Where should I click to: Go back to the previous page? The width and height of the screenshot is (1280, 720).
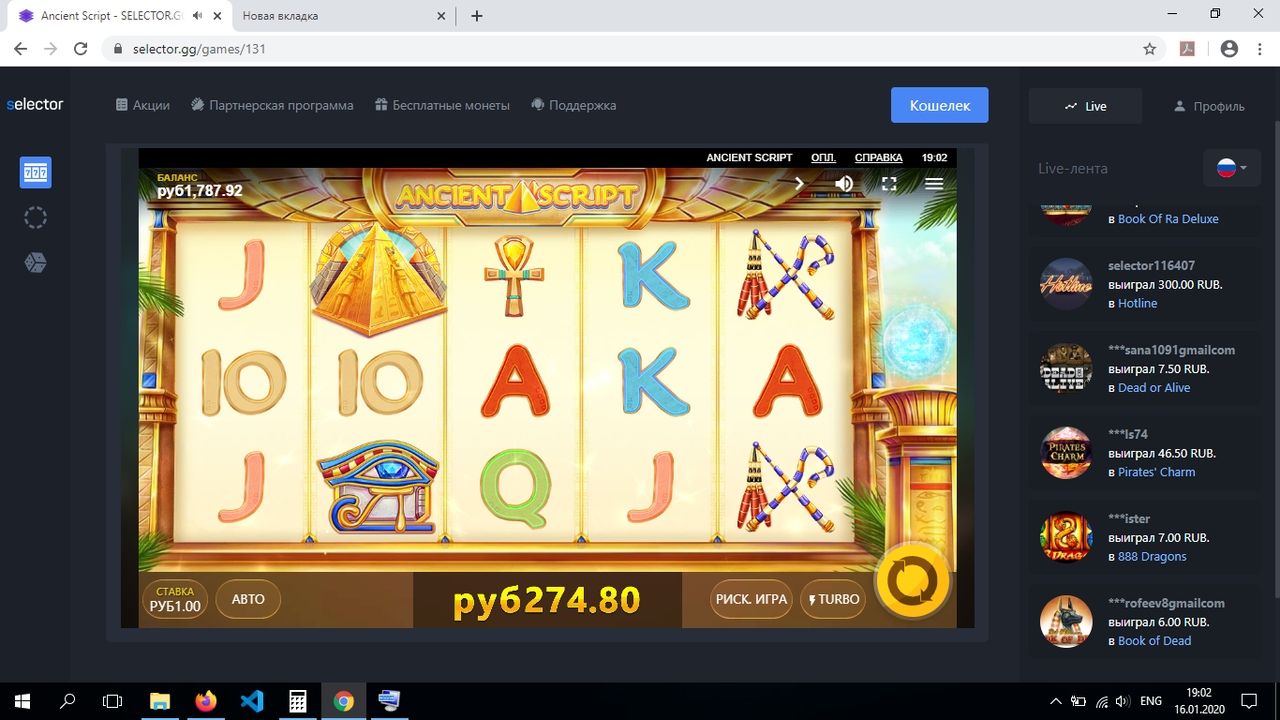20,49
